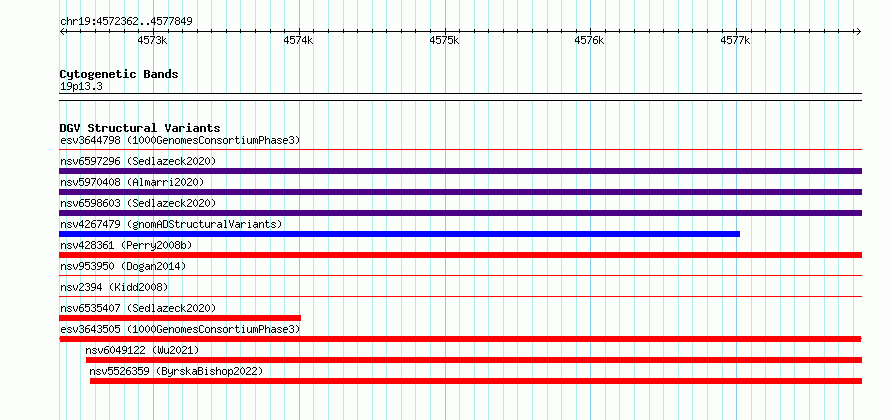Click the nsv6049122 (Wu2021) label
This screenshot has height=420, width=890.
(x=142, y=350)
